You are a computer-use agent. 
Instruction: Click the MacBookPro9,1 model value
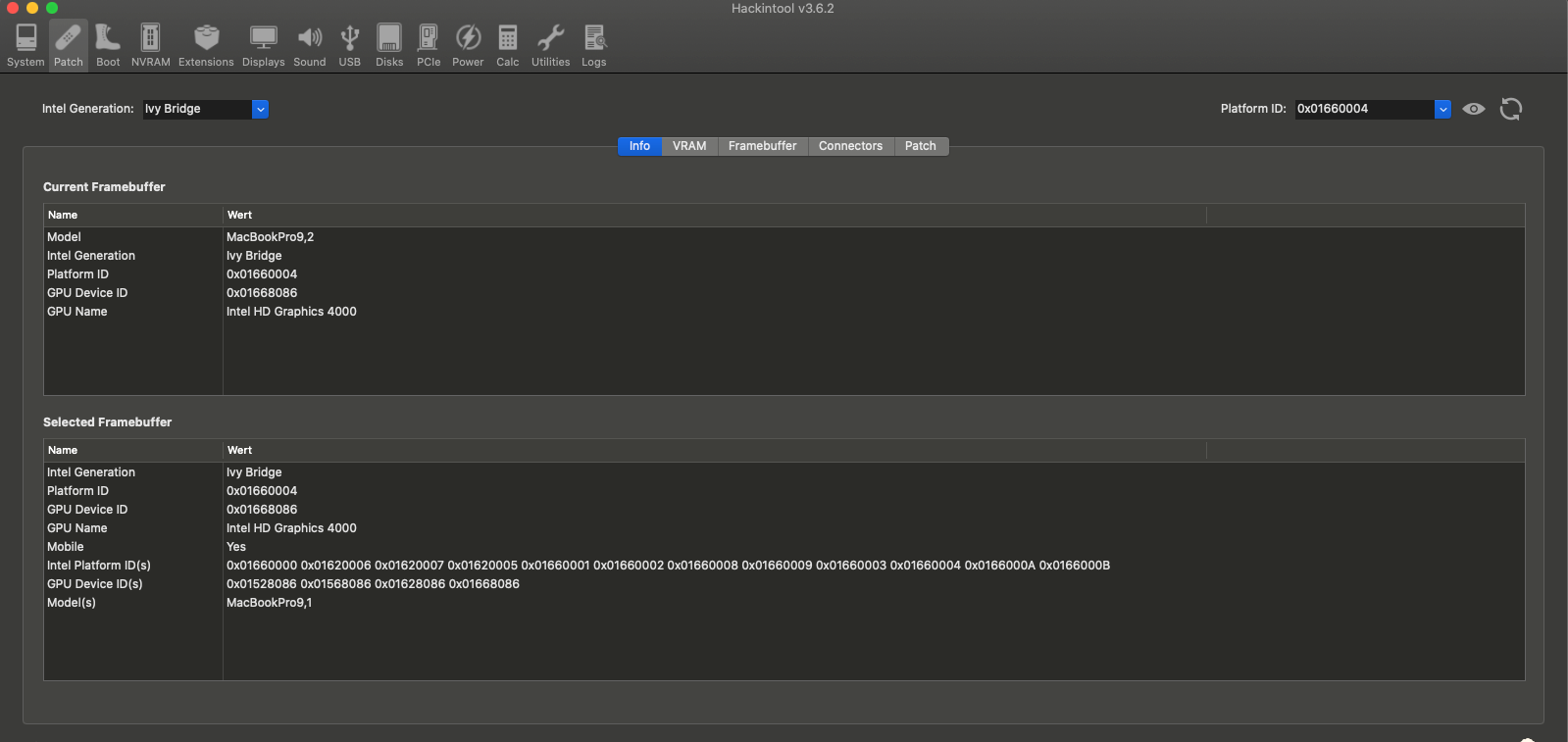(269, 603)
